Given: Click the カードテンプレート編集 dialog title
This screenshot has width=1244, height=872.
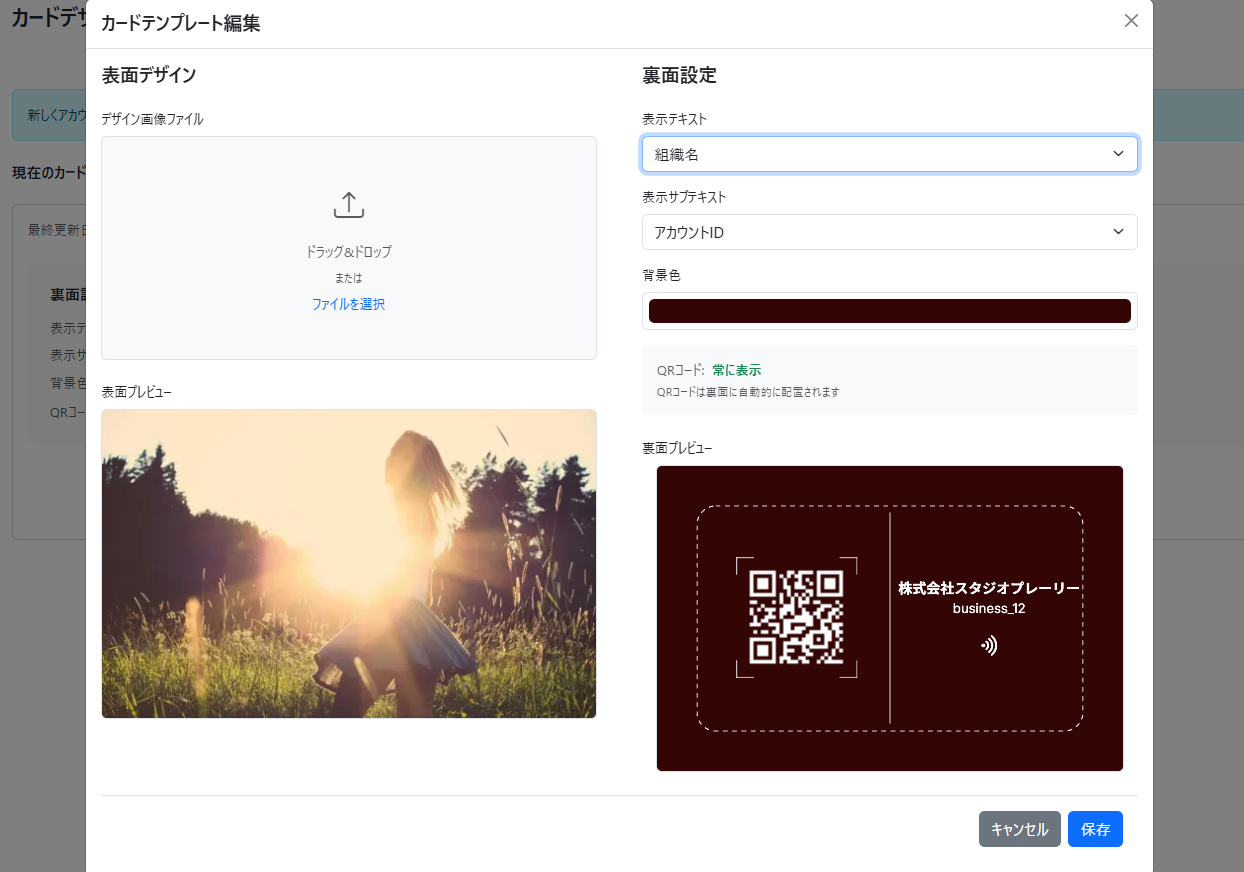Looking at the screenshot, I should pyautogui.click(x=181, y=23).
